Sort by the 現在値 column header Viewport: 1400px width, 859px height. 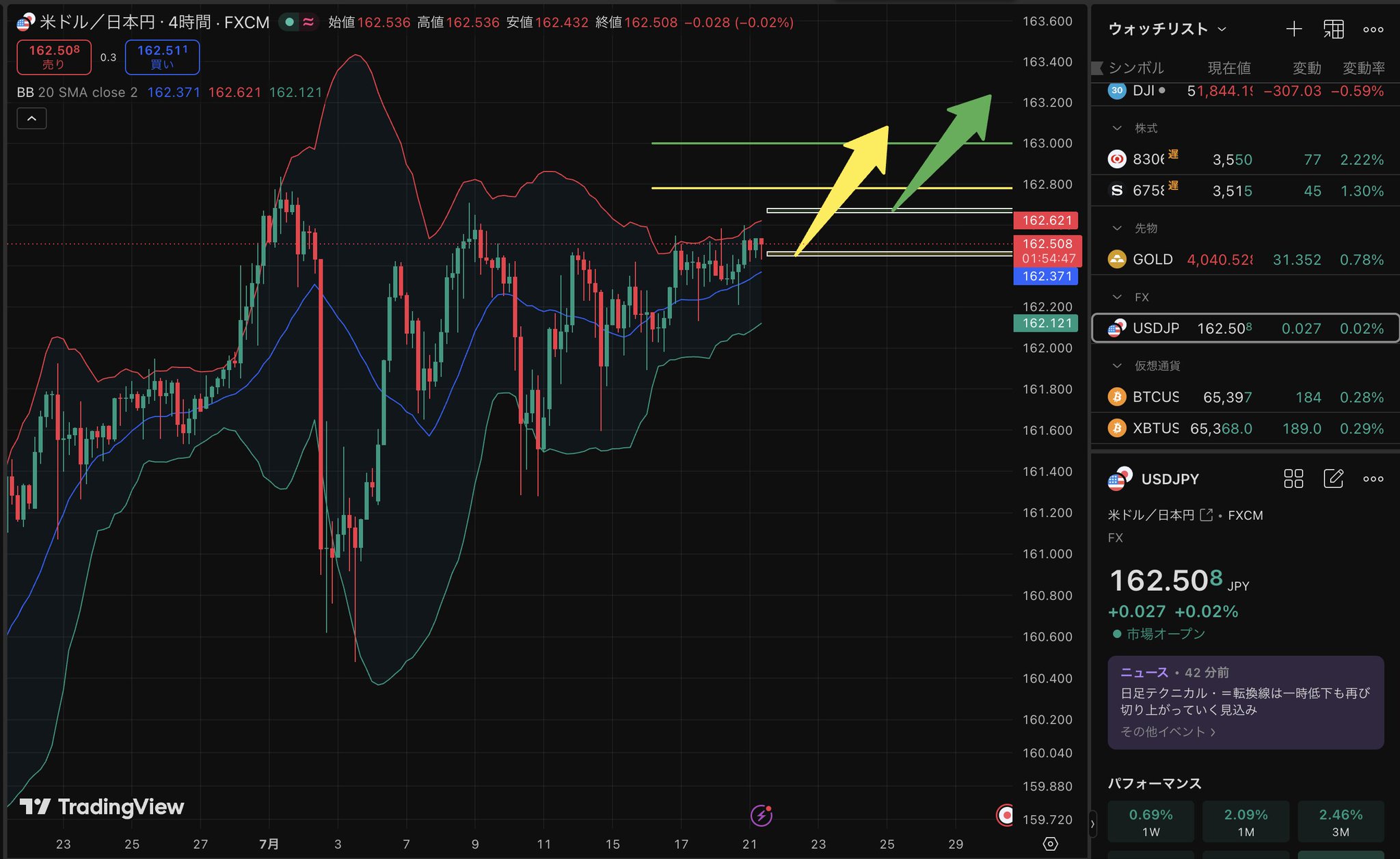(x=1229, y=68)
